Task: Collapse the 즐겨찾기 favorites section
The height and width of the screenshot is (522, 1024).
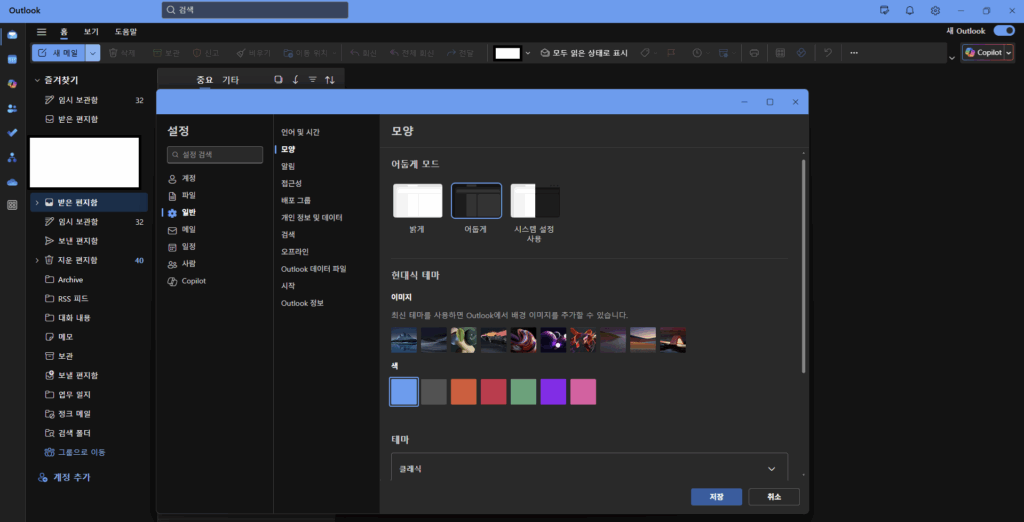Action: [37, 79]
